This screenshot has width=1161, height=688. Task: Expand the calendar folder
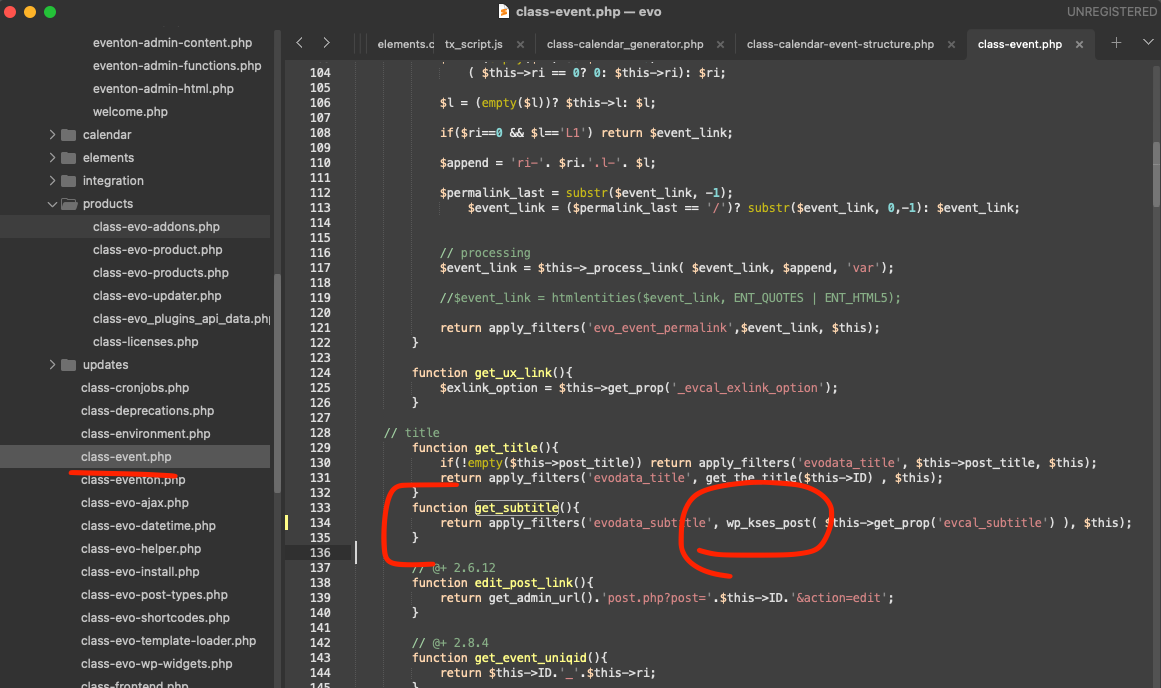pos(52,135)
